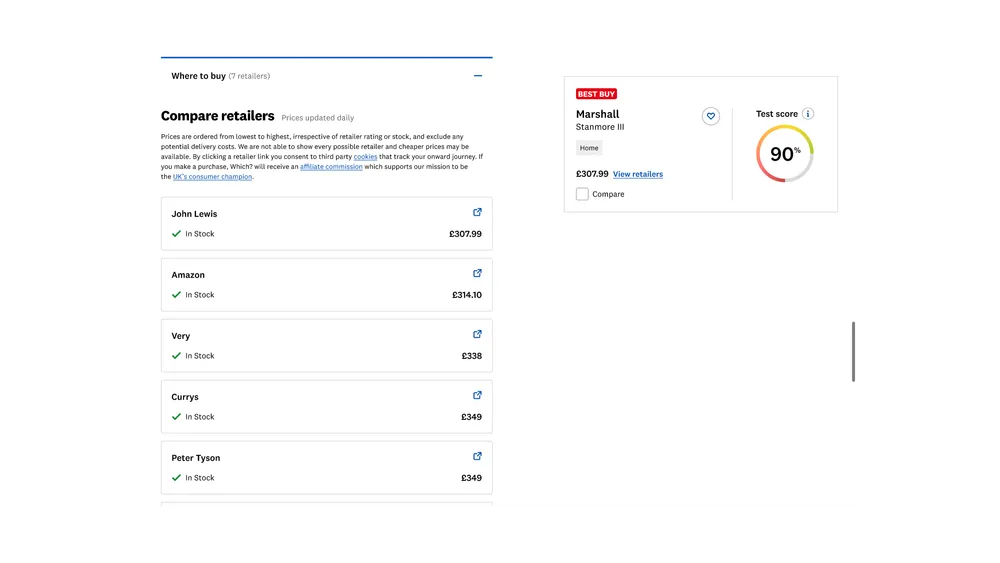Collapse the Where to buy section
Screen dimensions: 1000x563
pos(478,76)
